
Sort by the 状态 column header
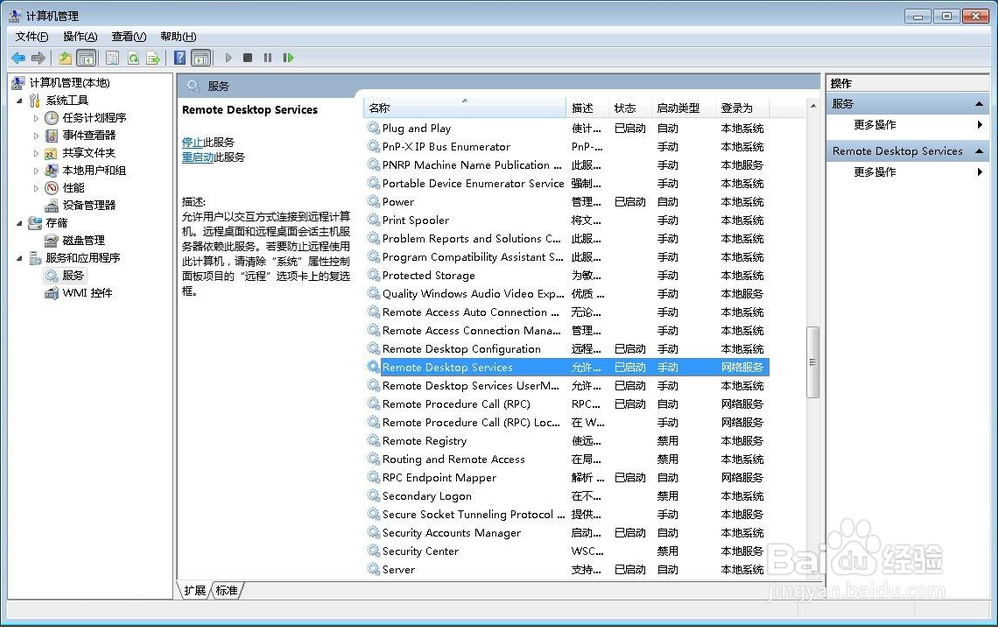(x=629, y=108)
